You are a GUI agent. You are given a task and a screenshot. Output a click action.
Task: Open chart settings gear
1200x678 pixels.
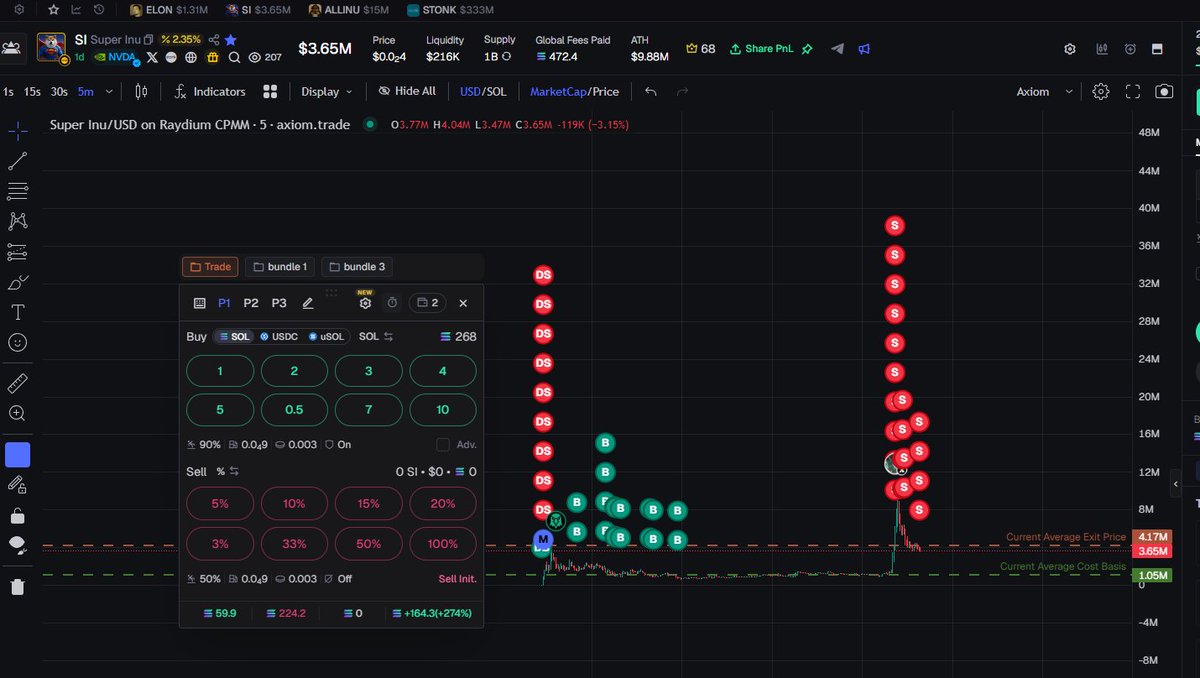1101,91
